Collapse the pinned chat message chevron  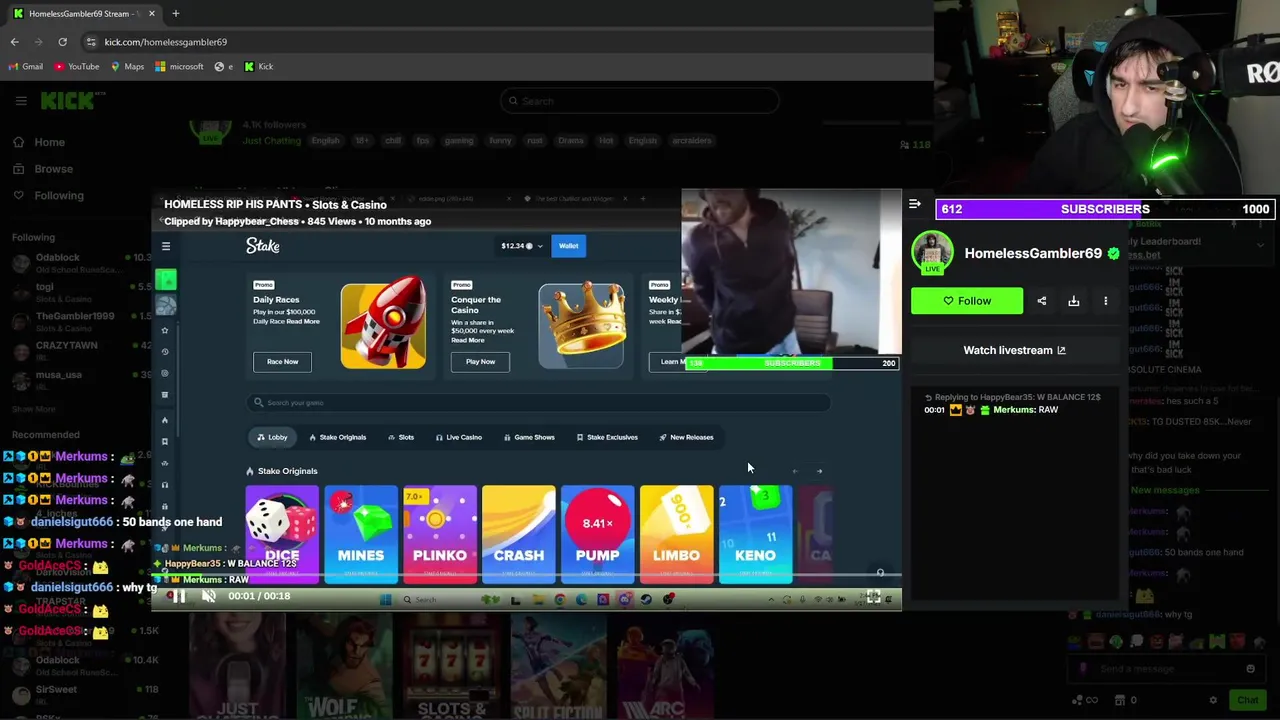point(1260,245)
